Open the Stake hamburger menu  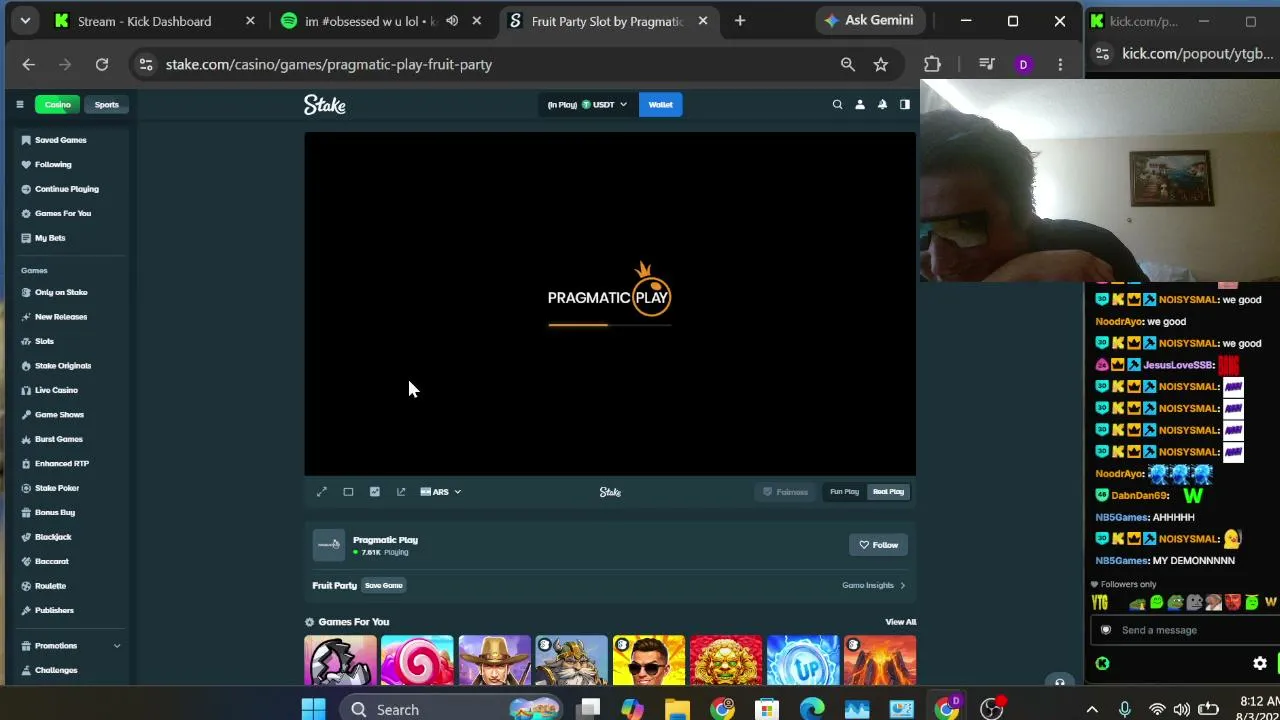[x=19, y=104]
